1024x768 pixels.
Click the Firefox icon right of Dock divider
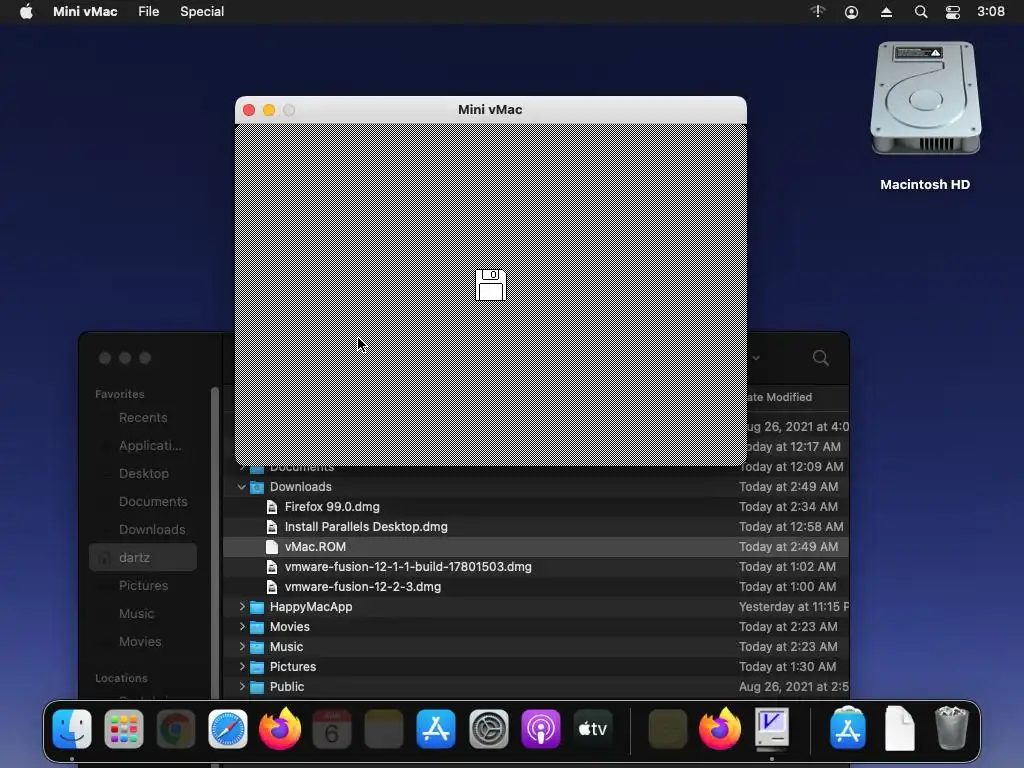pyautogui.click(x=720, y=729)
